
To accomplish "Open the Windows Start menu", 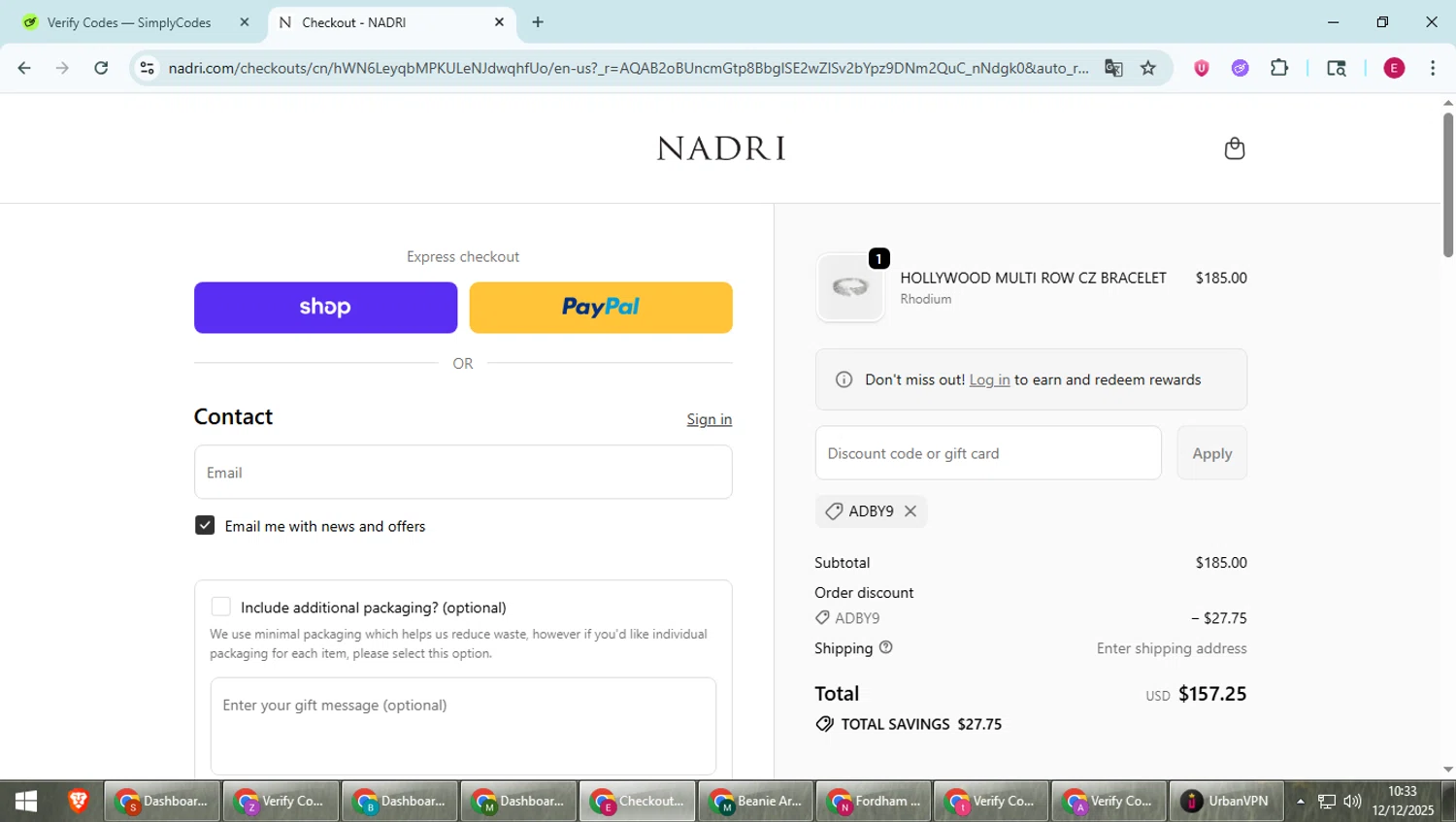I will click(26, 802).
